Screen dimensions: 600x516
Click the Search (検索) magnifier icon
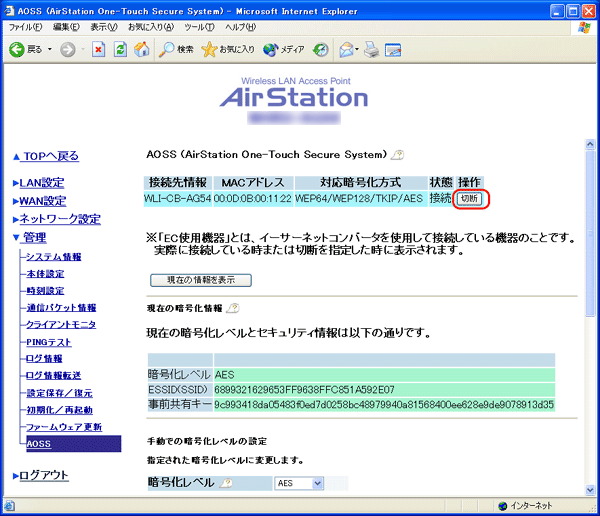point(166,49)
